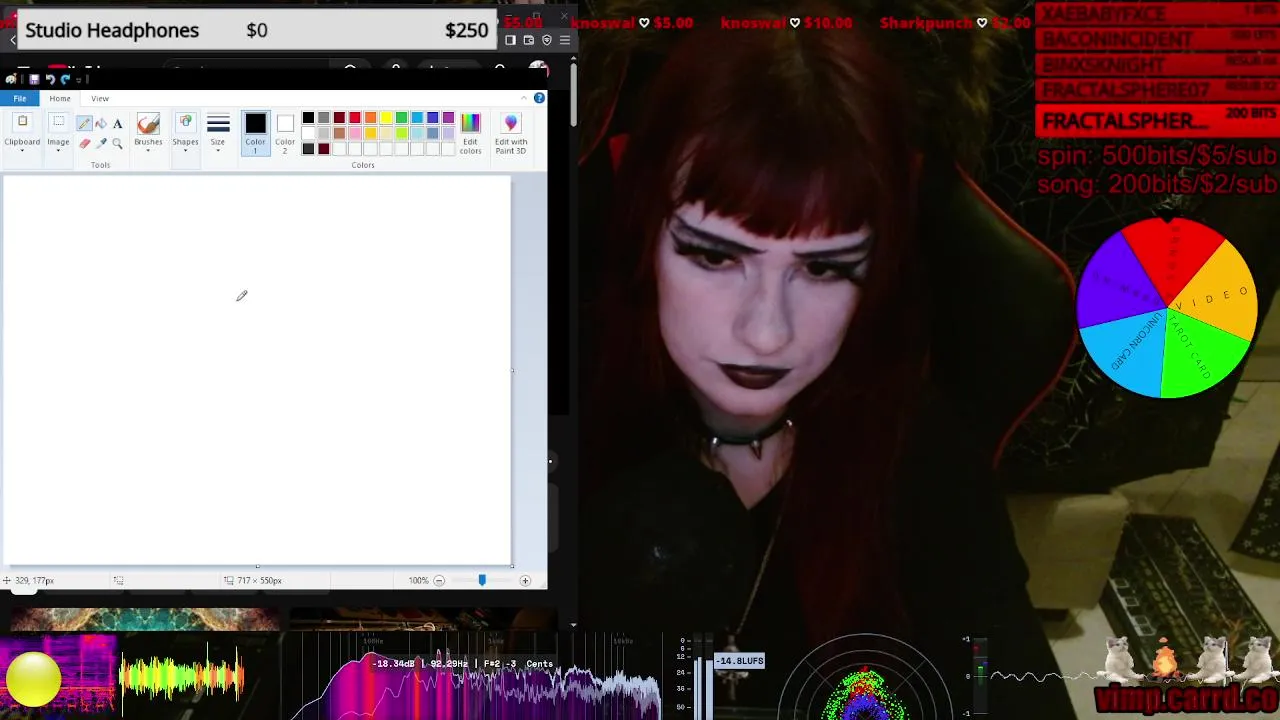The height and width of the screenshot is (720, 1280).
Task: Click zoom out minus button
Action: 438,580
